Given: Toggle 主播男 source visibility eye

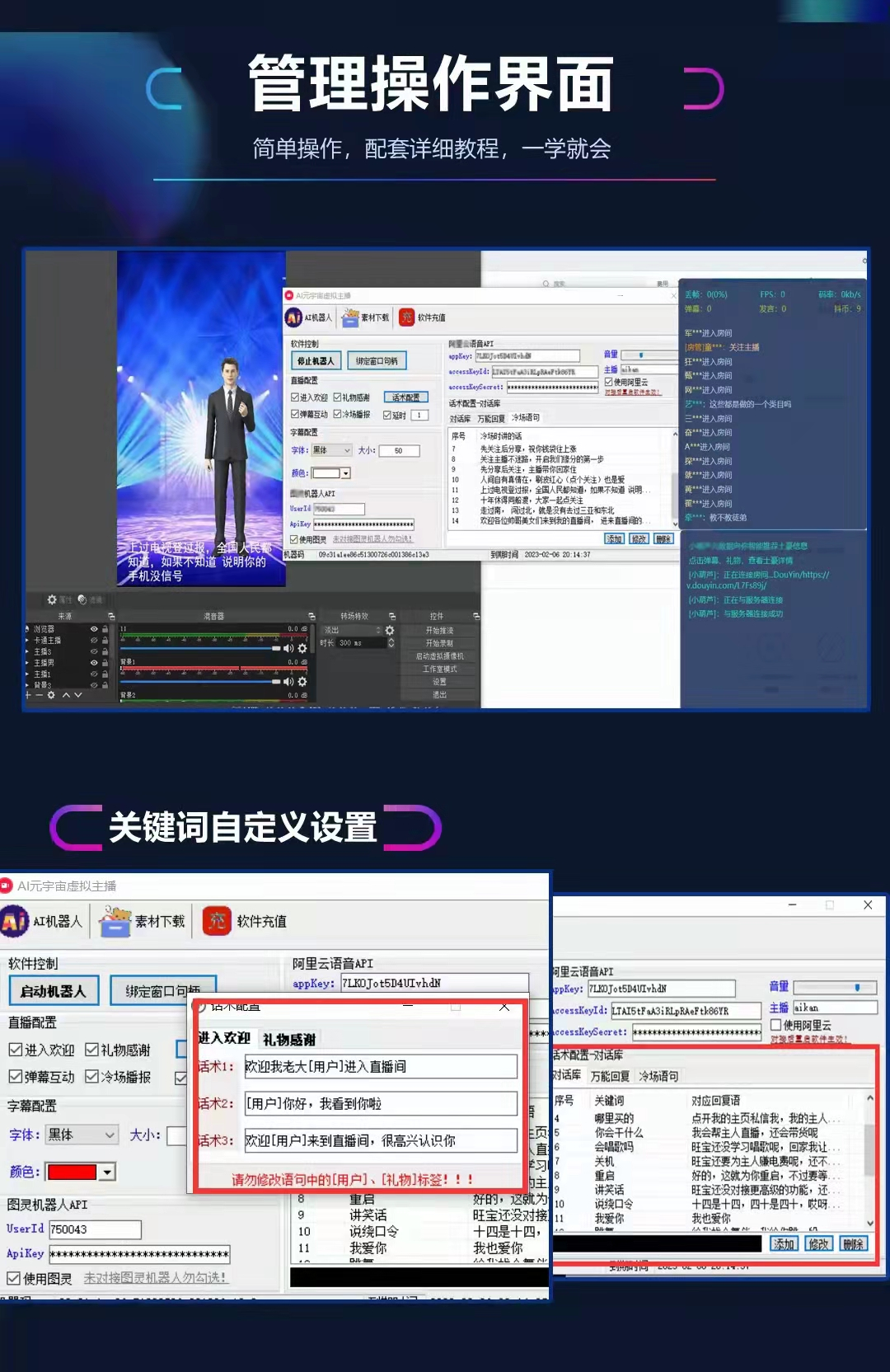Looking at the screenshot, I should 94,662.
